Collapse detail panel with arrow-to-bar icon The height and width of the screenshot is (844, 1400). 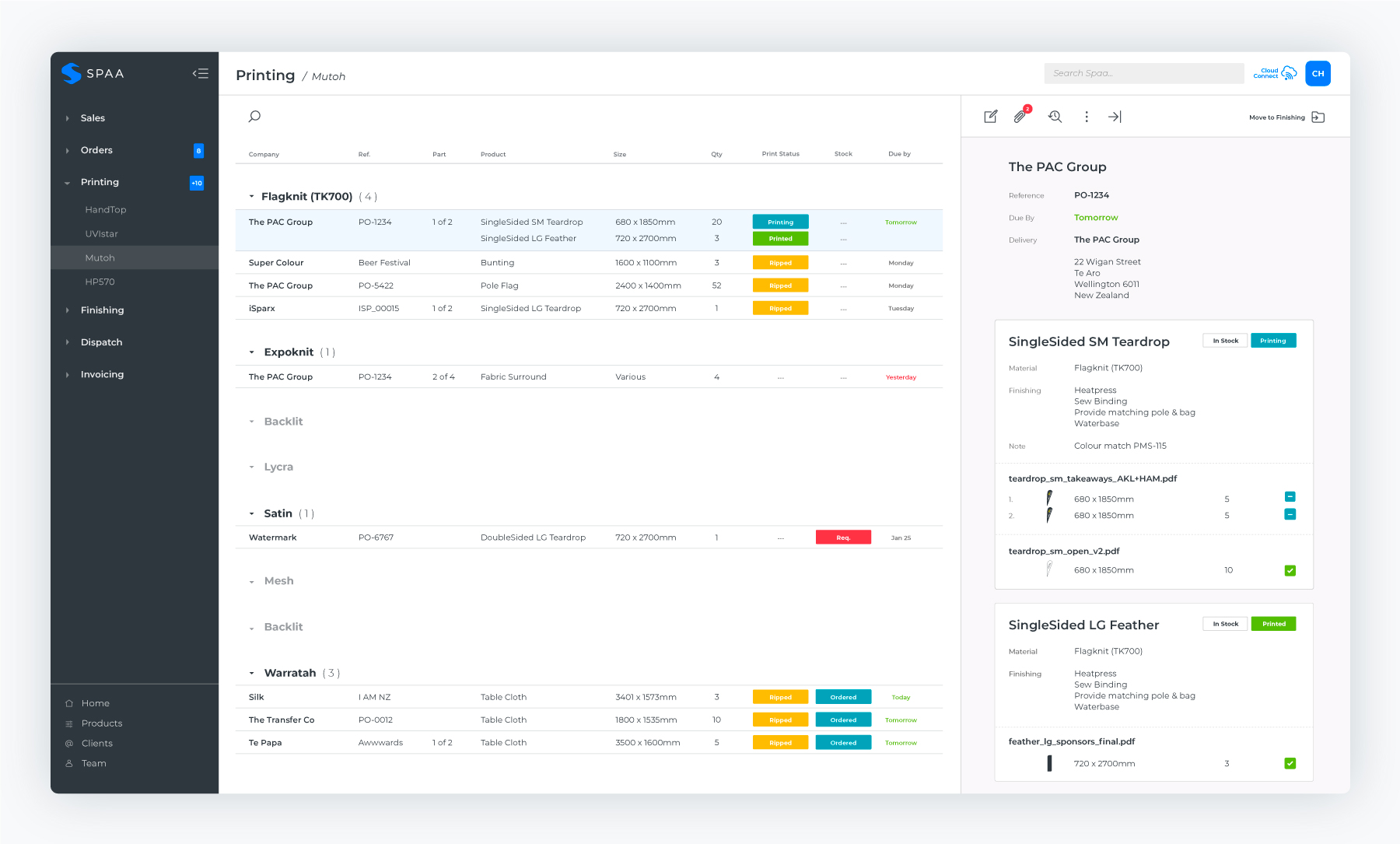[x=1115, y=117]
